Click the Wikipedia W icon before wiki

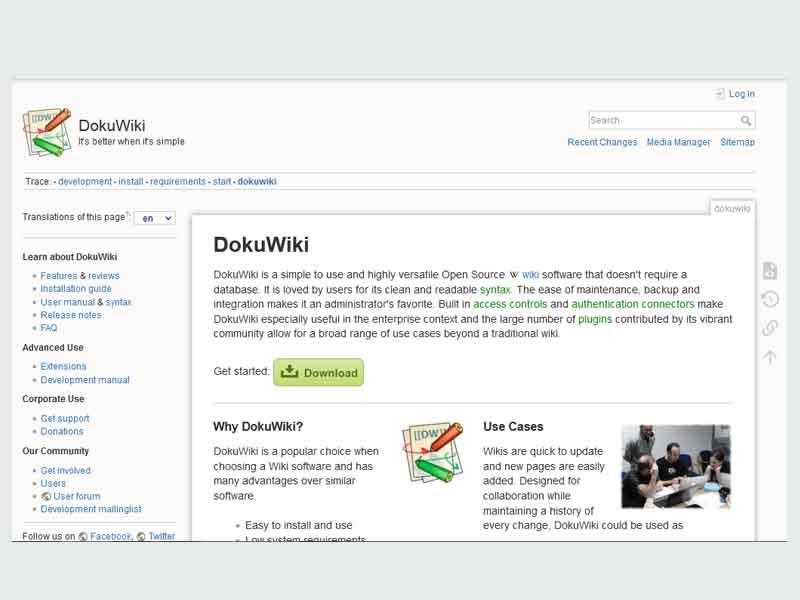[x=514, y=275]
